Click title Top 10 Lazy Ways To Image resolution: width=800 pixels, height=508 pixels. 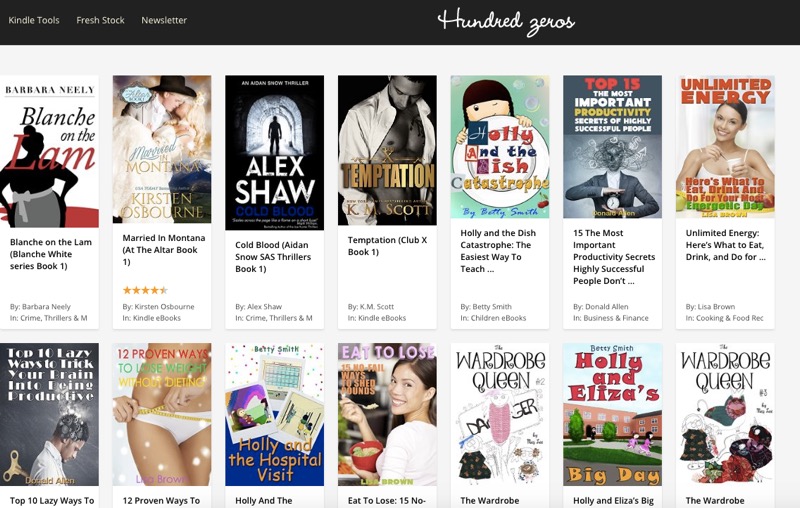click(52, 501)
